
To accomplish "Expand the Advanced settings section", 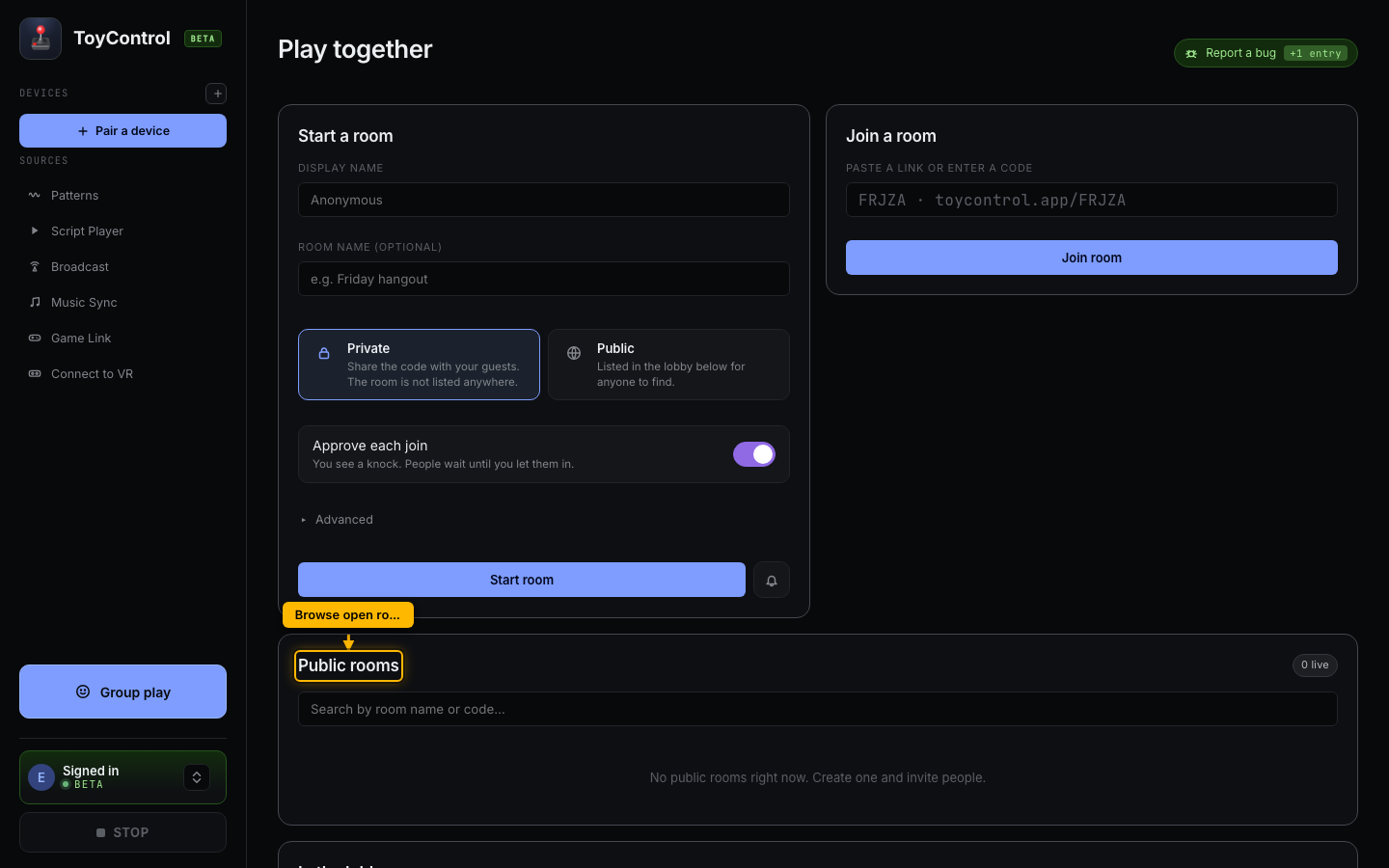I will (338, 520).
